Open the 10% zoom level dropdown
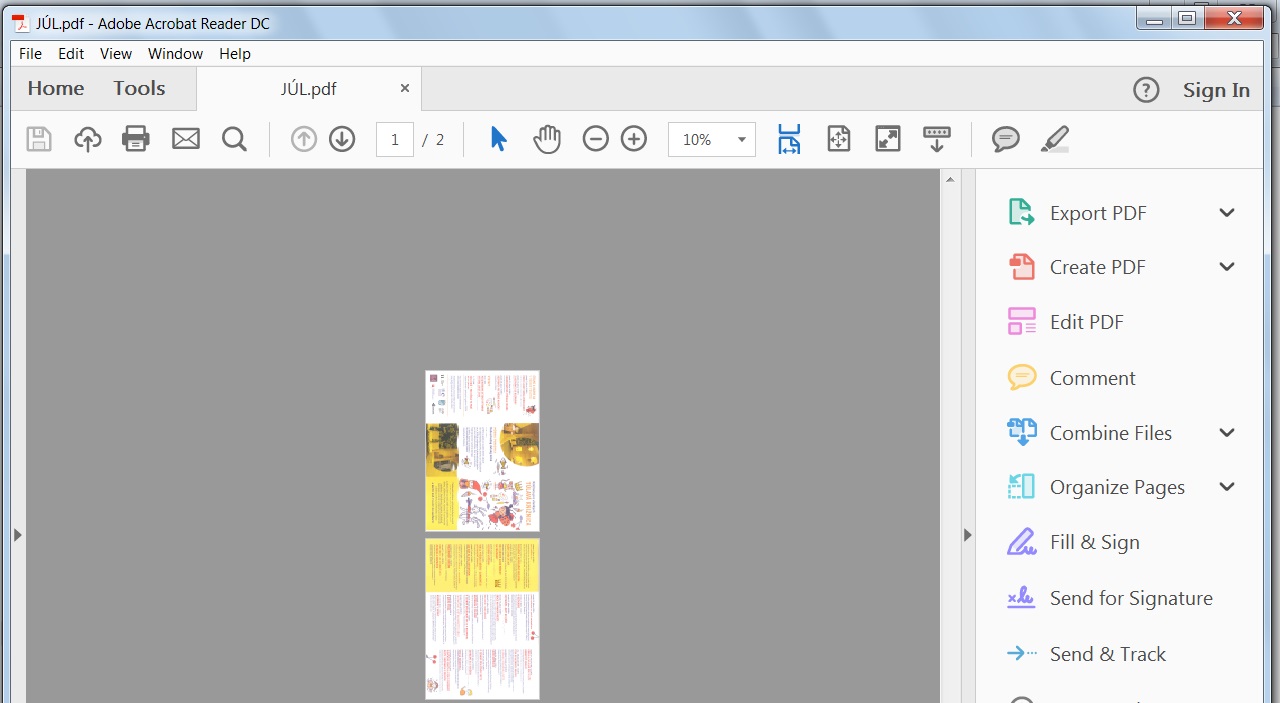Viewport: 1280px width, 703px height. pyautogui.click(x=741, y=140)
